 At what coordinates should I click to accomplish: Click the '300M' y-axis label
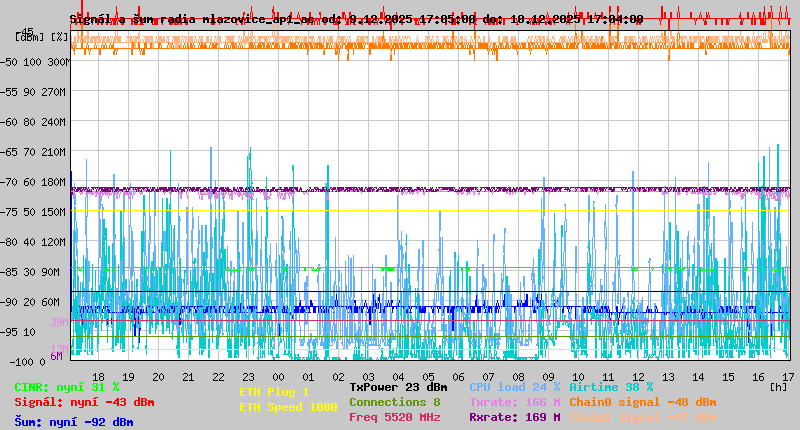click(58, 62)
